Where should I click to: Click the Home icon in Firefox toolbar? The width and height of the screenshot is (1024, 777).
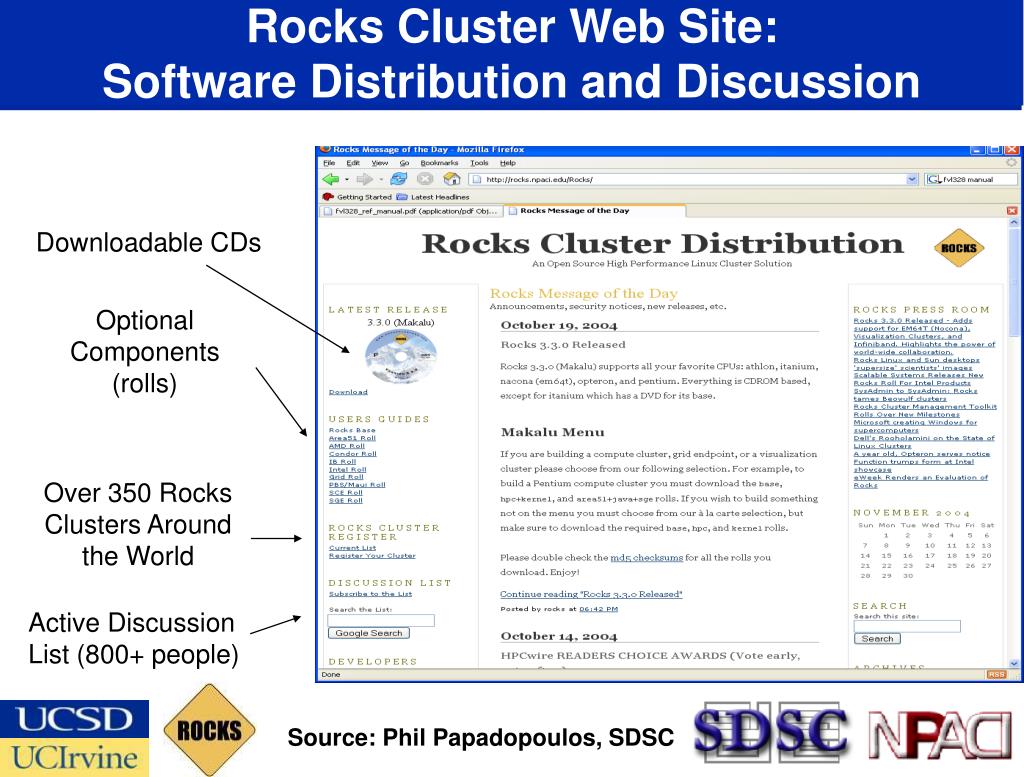[452, 179]
